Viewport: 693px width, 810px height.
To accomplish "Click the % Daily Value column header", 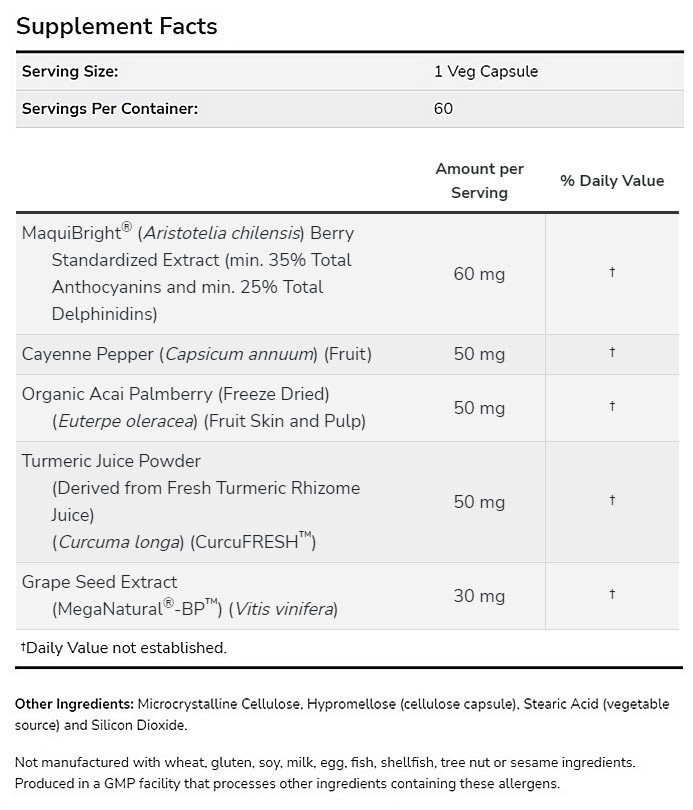I will (612, 181).
